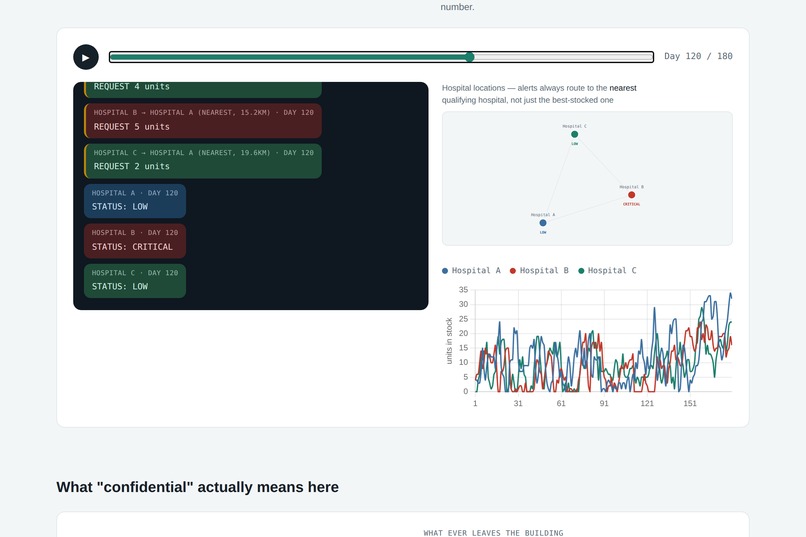The height and width of the screenshot is (537, 806).
Task: Click the Hospital A blue map node
Action: 543,223
